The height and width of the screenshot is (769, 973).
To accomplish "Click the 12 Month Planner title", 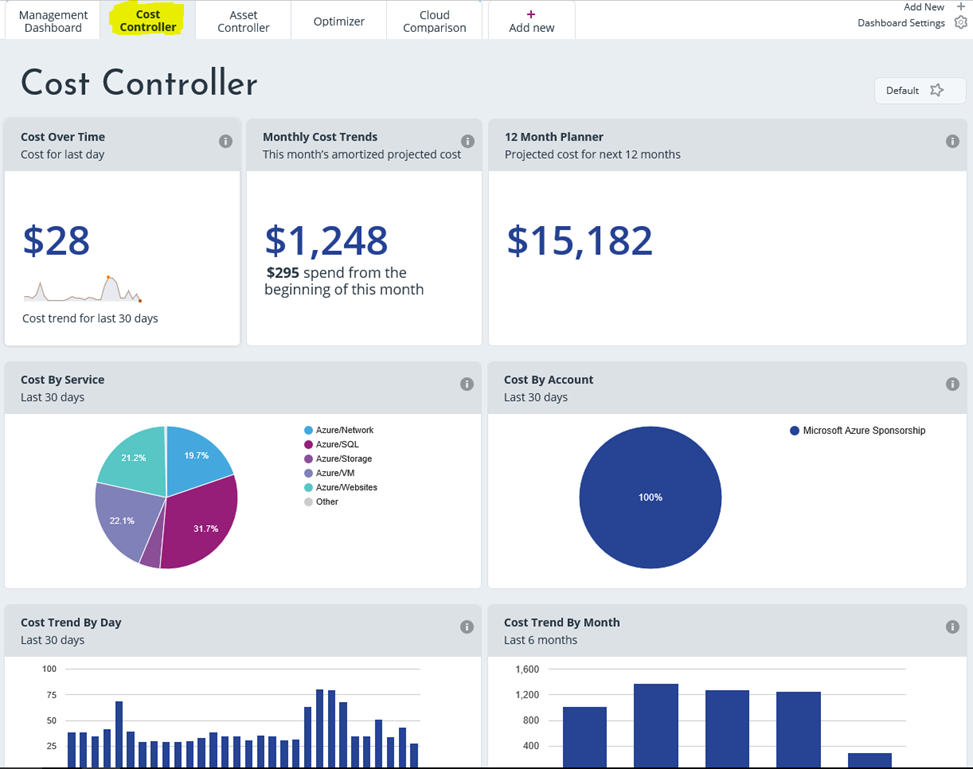I will click(x=554, y=137).
